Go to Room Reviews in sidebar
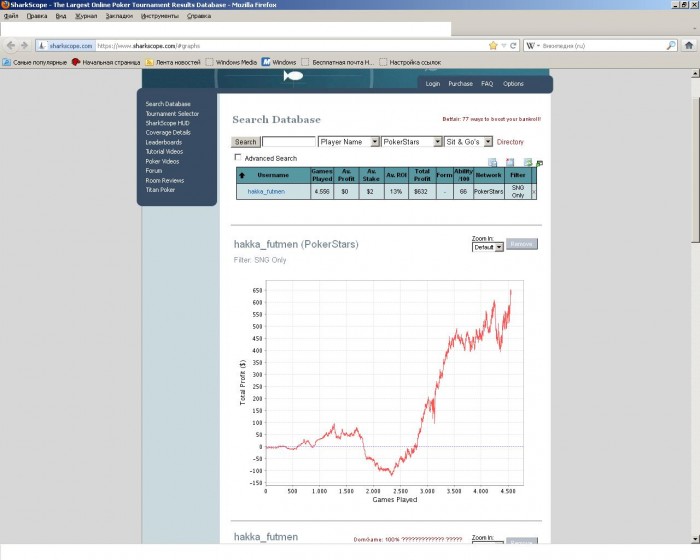700x560 pixels. [164, 180]
